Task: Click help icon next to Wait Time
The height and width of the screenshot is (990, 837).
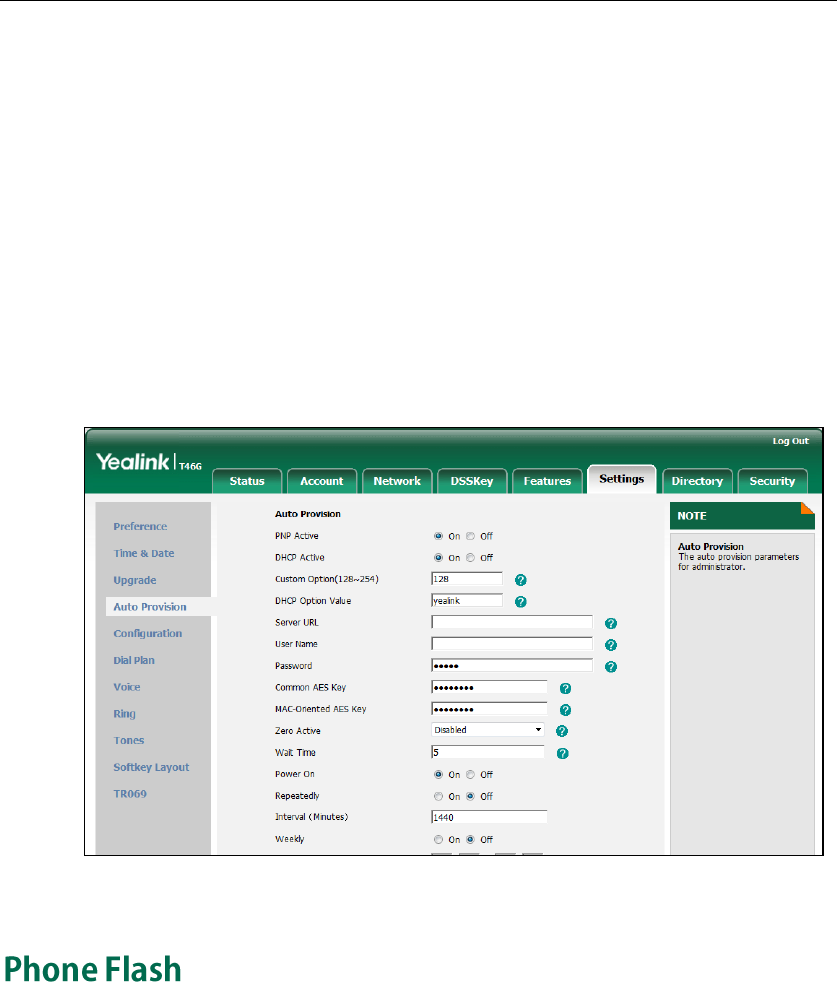Action: pos(562,753)
